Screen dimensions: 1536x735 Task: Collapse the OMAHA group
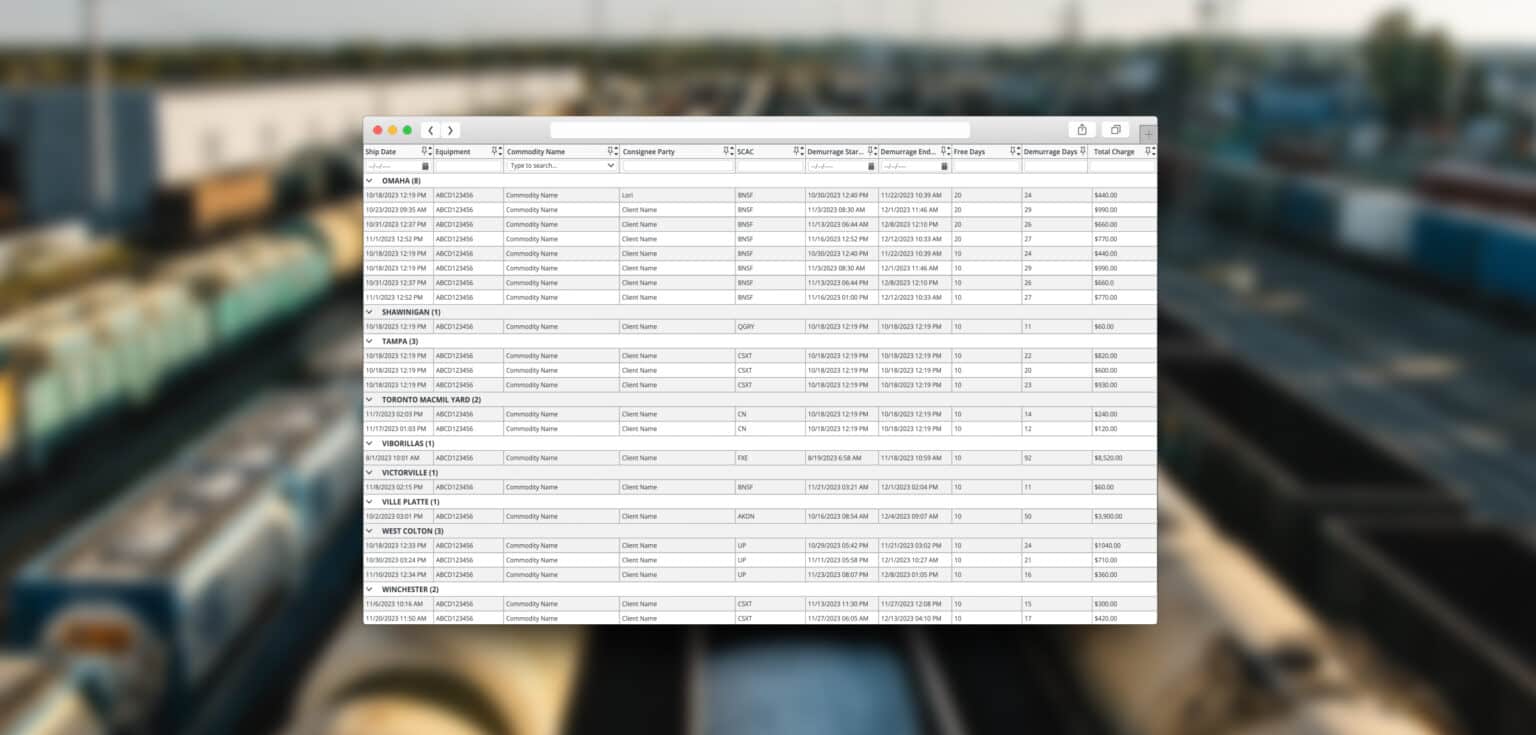click(370, 181)
